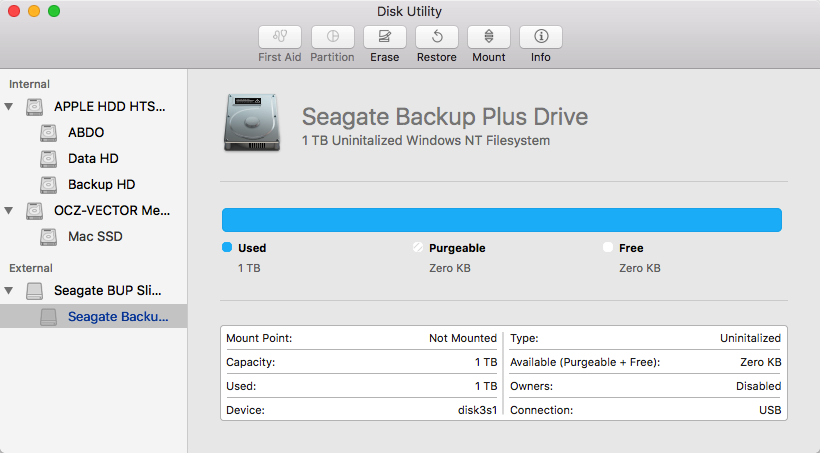The image size is (820, 453).
Task: Select the Mac SSD volume icon
Action: point(49,237)
